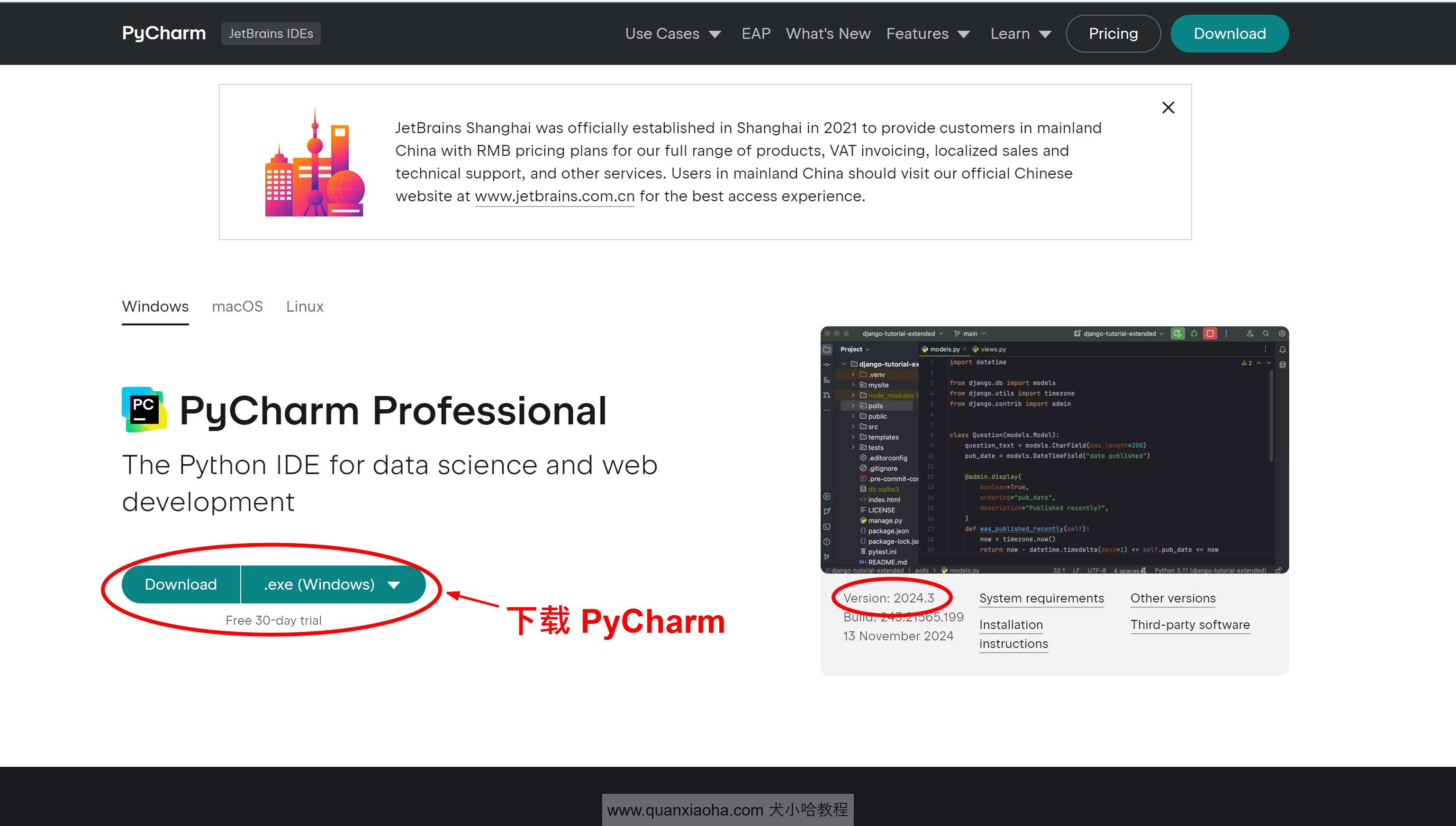Click the What's New menu item
Viewport: 1456px width, 826px height.
click(828, 33)
